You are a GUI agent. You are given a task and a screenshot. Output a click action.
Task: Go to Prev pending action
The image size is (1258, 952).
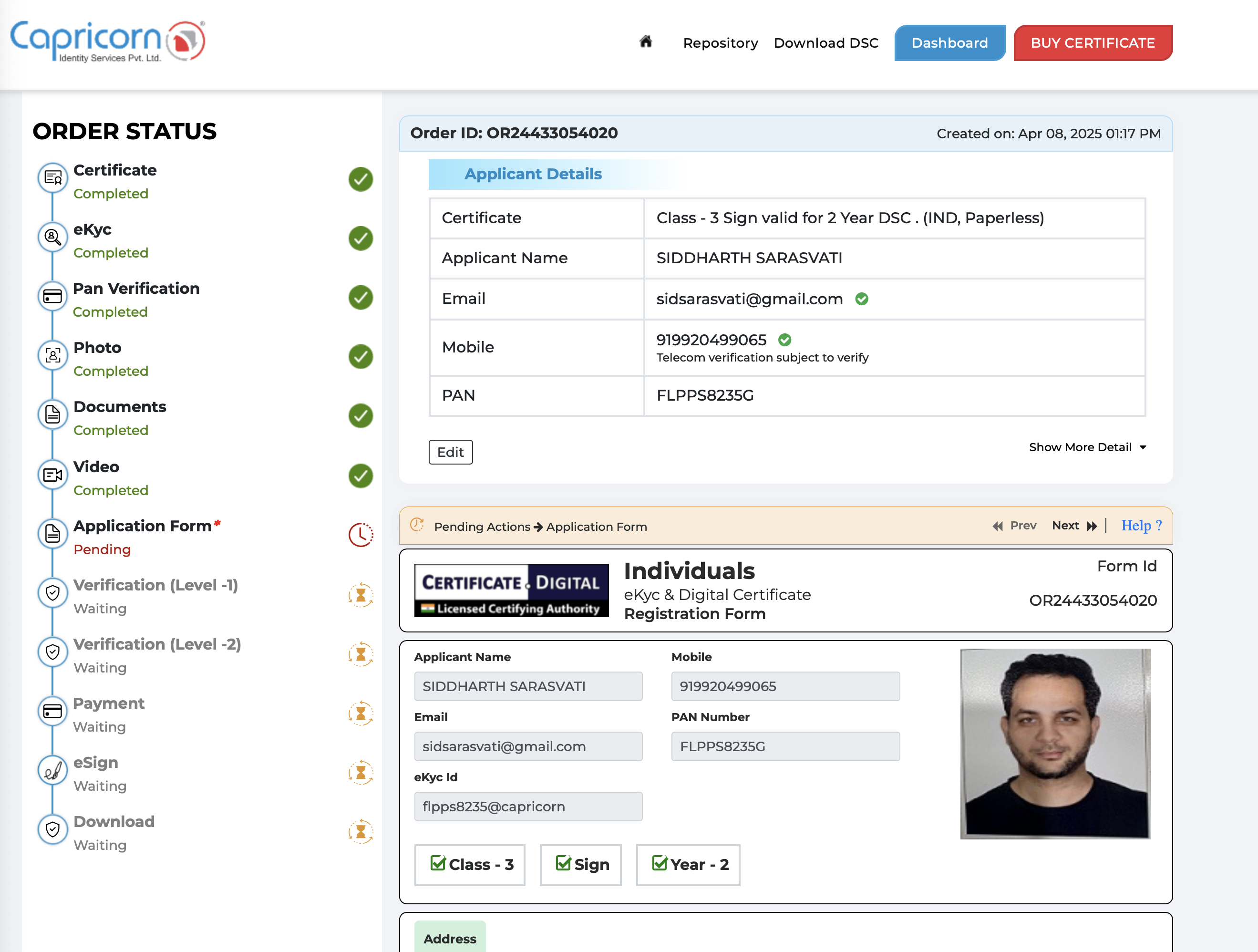pyautogui.click(x=1015, y=526)
